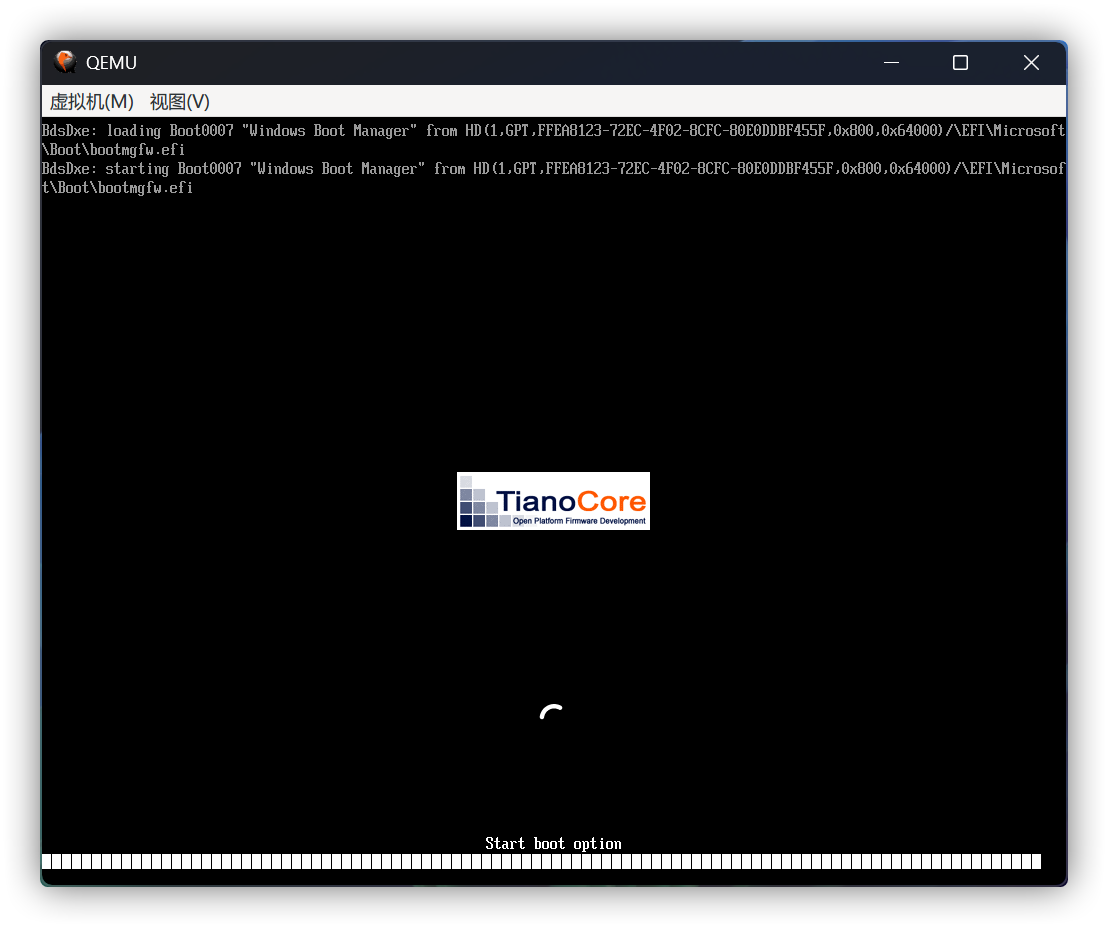Open the 虚拟机(M) menu
Image resolution: width=1108 pixels, height=927 pixels.
click(x=91, y=102)
